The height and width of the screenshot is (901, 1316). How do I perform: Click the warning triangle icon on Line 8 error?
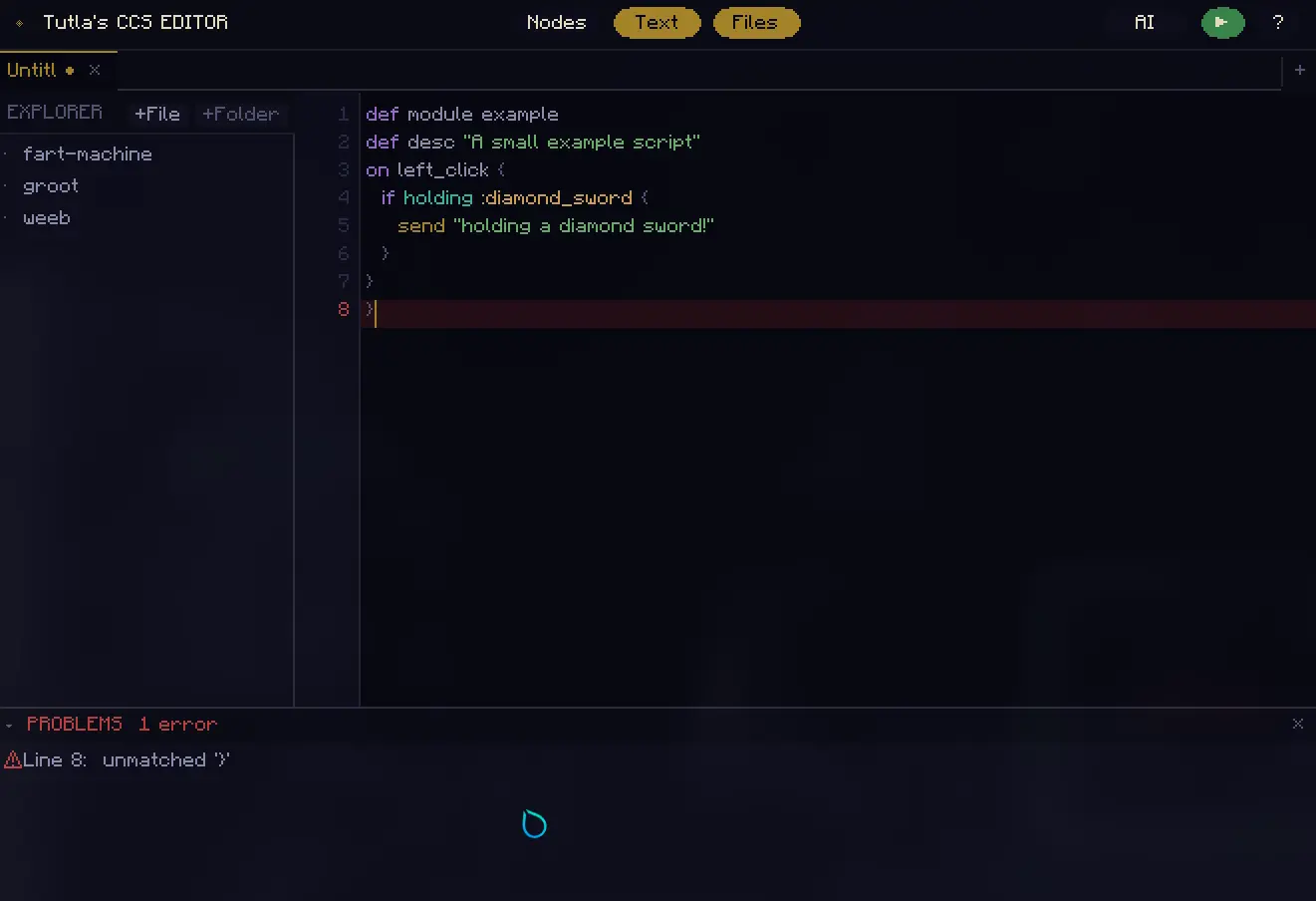(x=13, y=760)
